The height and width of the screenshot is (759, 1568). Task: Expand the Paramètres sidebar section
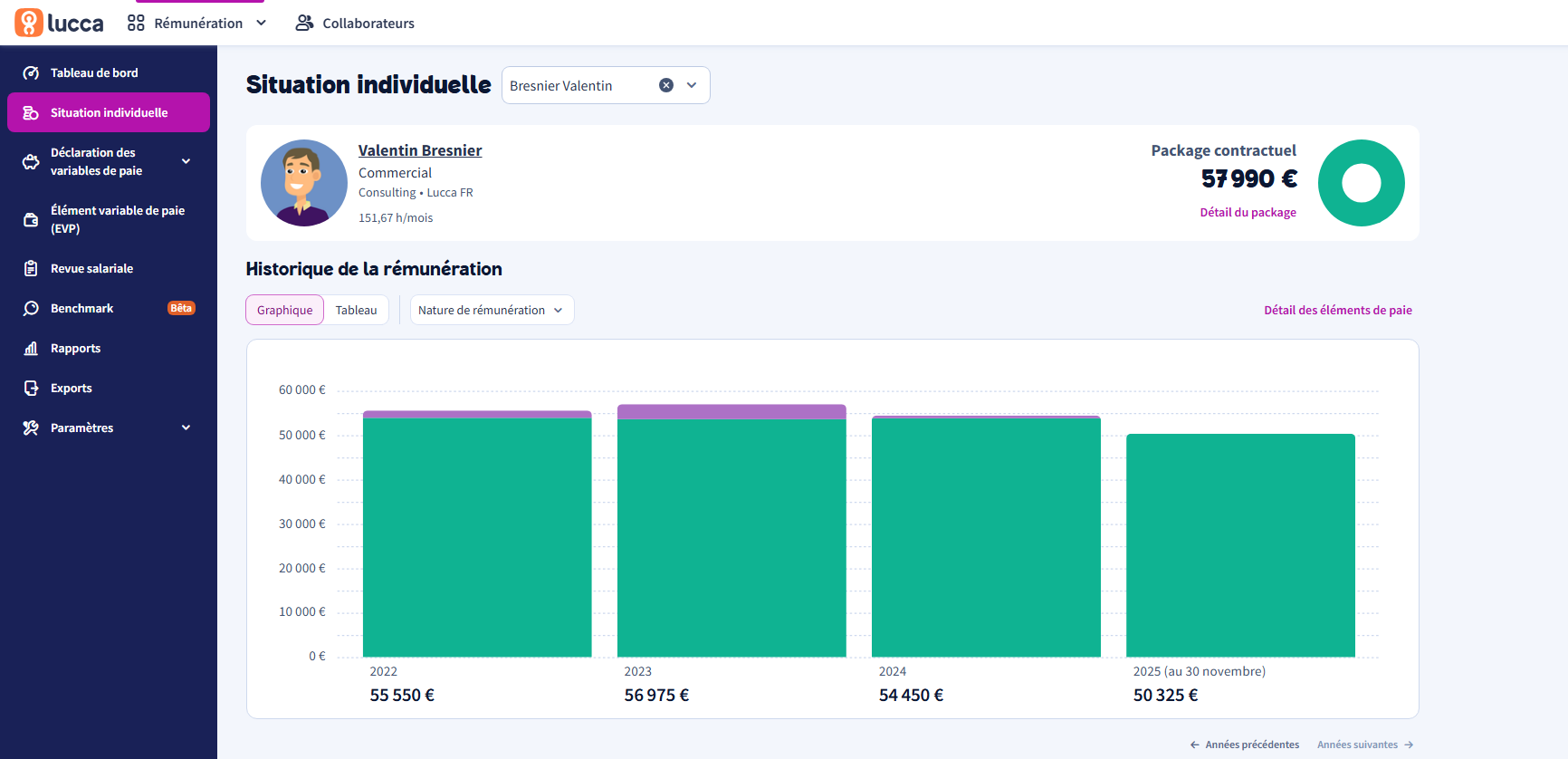coord(186,428)
